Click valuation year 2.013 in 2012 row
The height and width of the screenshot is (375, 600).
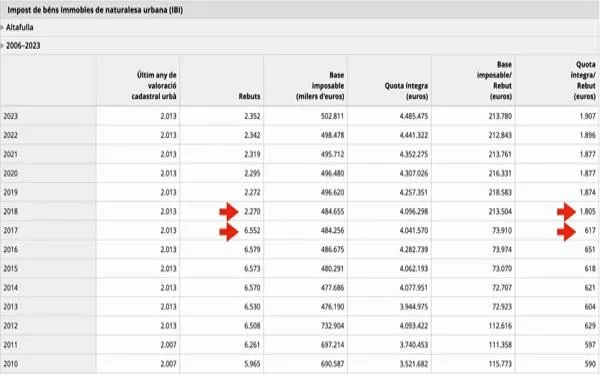168,326
